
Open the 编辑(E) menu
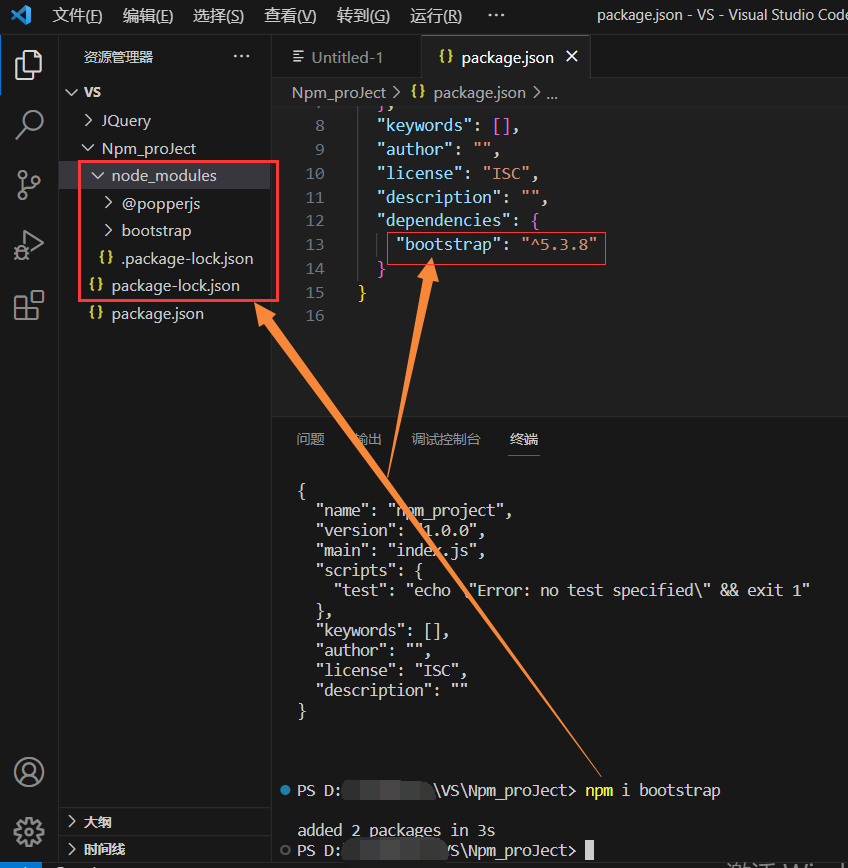(x=148, y=16)
